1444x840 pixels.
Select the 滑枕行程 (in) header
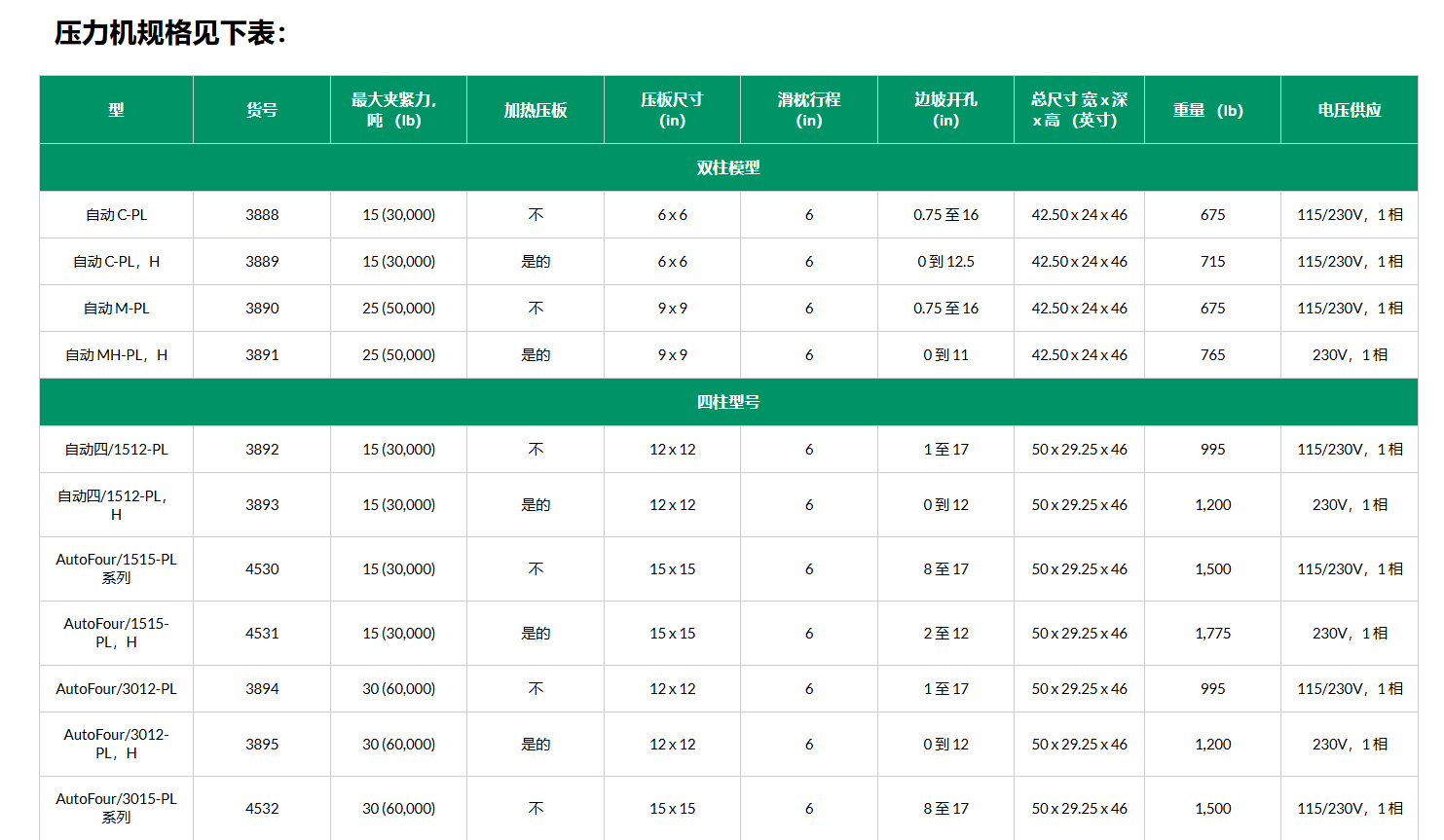coord(809,110)
